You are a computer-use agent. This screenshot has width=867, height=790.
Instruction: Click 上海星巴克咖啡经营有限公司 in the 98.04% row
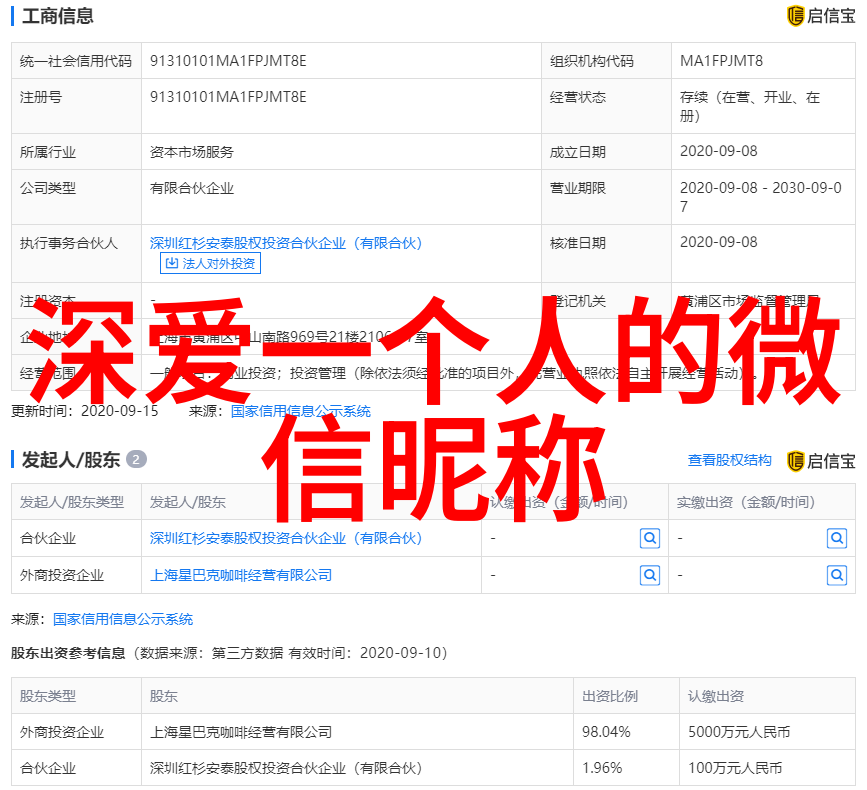[241, 732]
